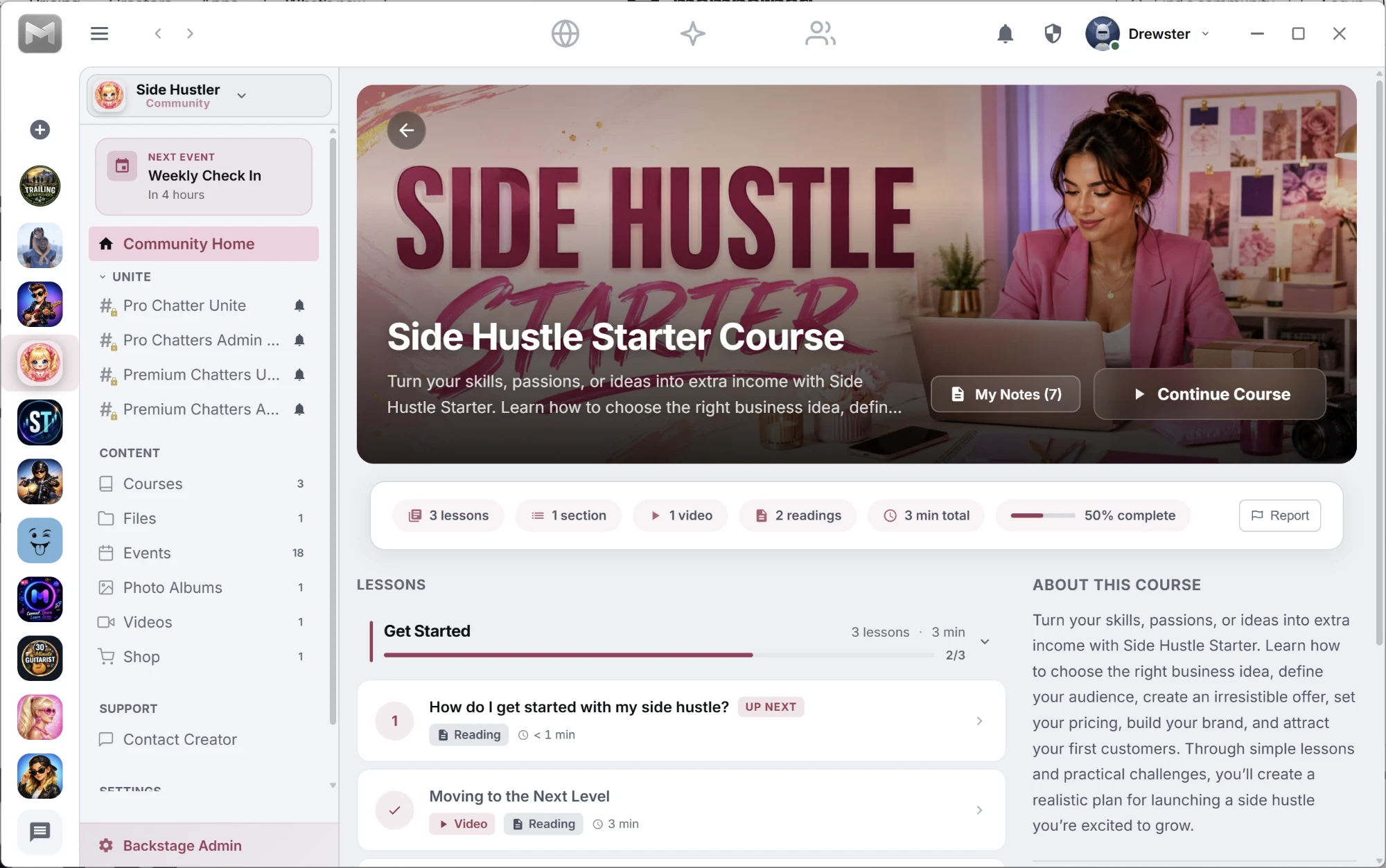Open the Drewster account dropdown
Viewport: 1386px width, 868px height.
click(x=1205, y=33)
